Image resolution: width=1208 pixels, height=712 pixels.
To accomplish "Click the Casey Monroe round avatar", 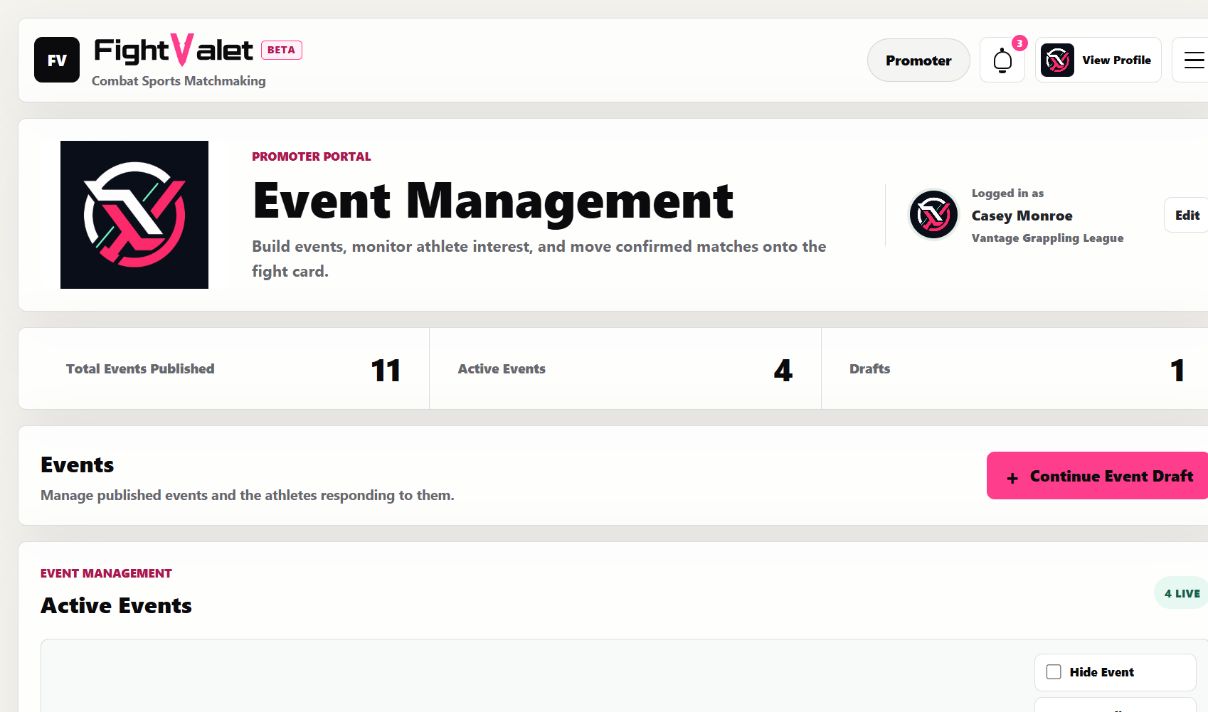I will pos(933,215).
